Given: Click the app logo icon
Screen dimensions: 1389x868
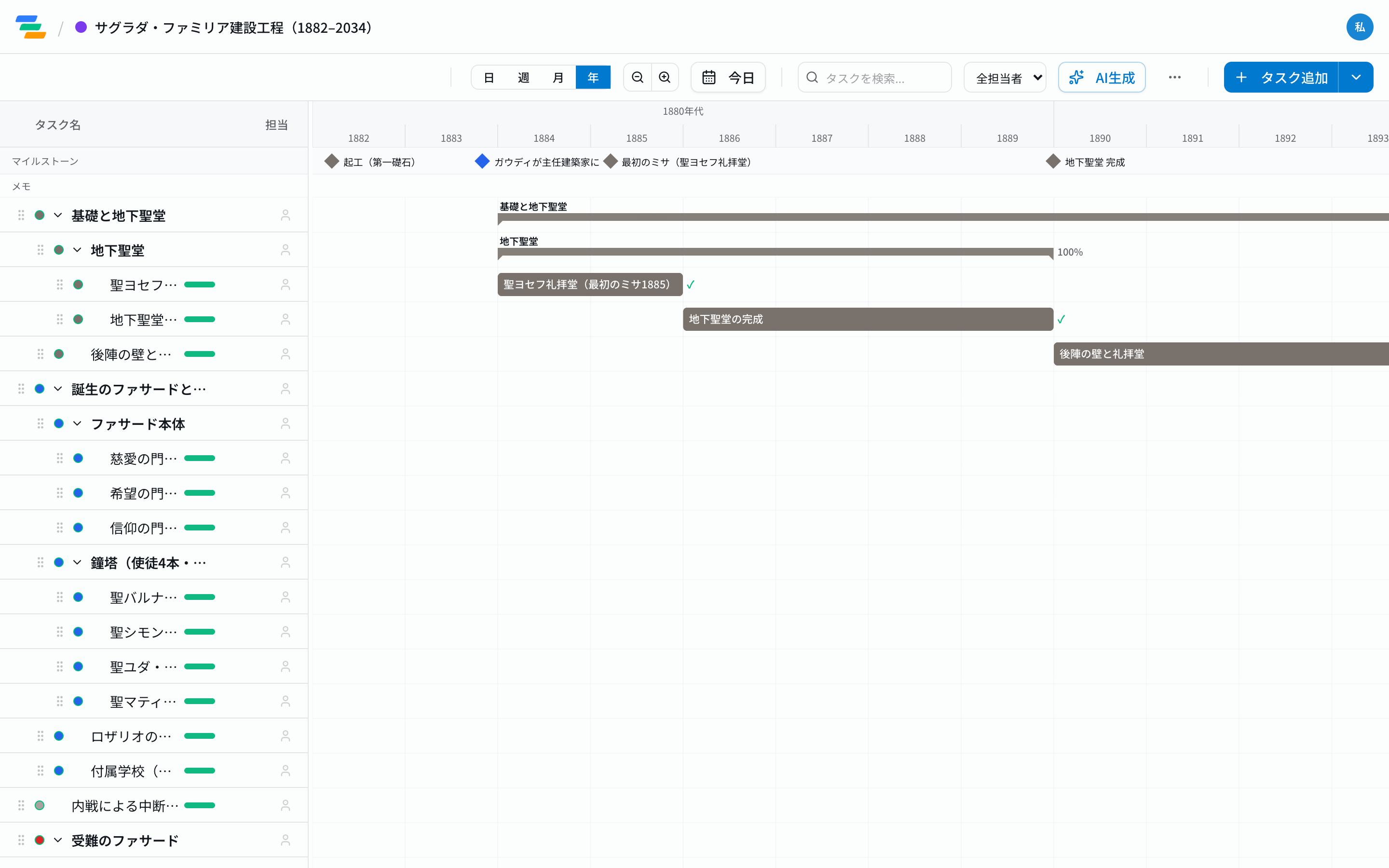Looking at the screenshot, I should [x=31, y=27].
